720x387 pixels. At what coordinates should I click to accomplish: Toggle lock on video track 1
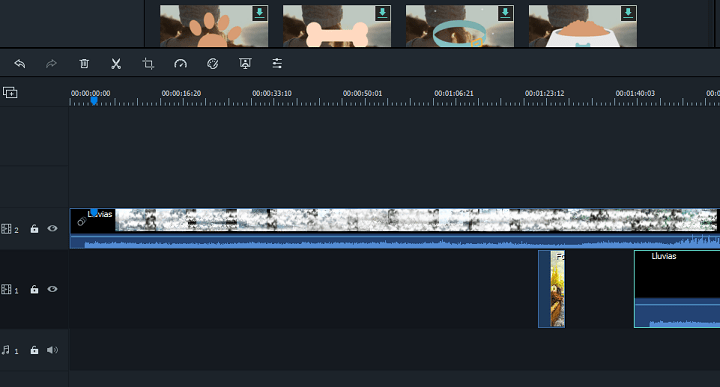pyautogui.click(x=34, y=289)
